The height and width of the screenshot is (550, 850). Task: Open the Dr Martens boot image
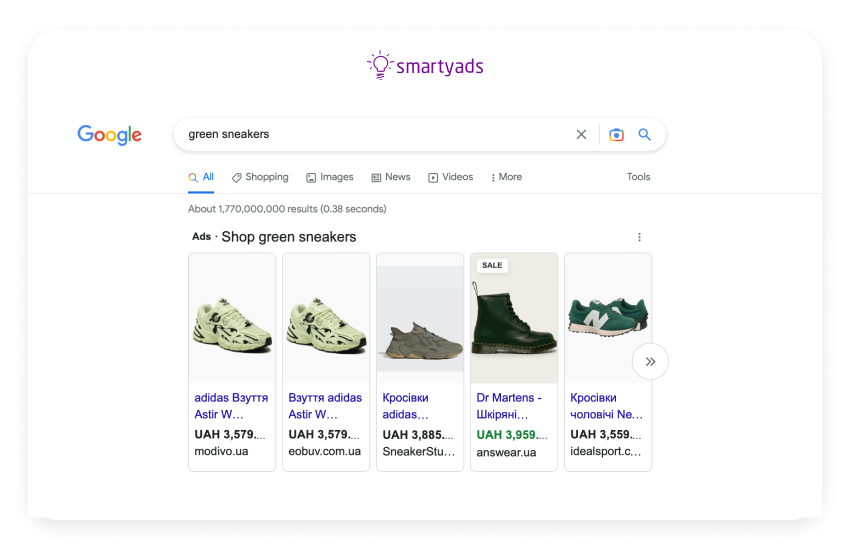(514, 319)
